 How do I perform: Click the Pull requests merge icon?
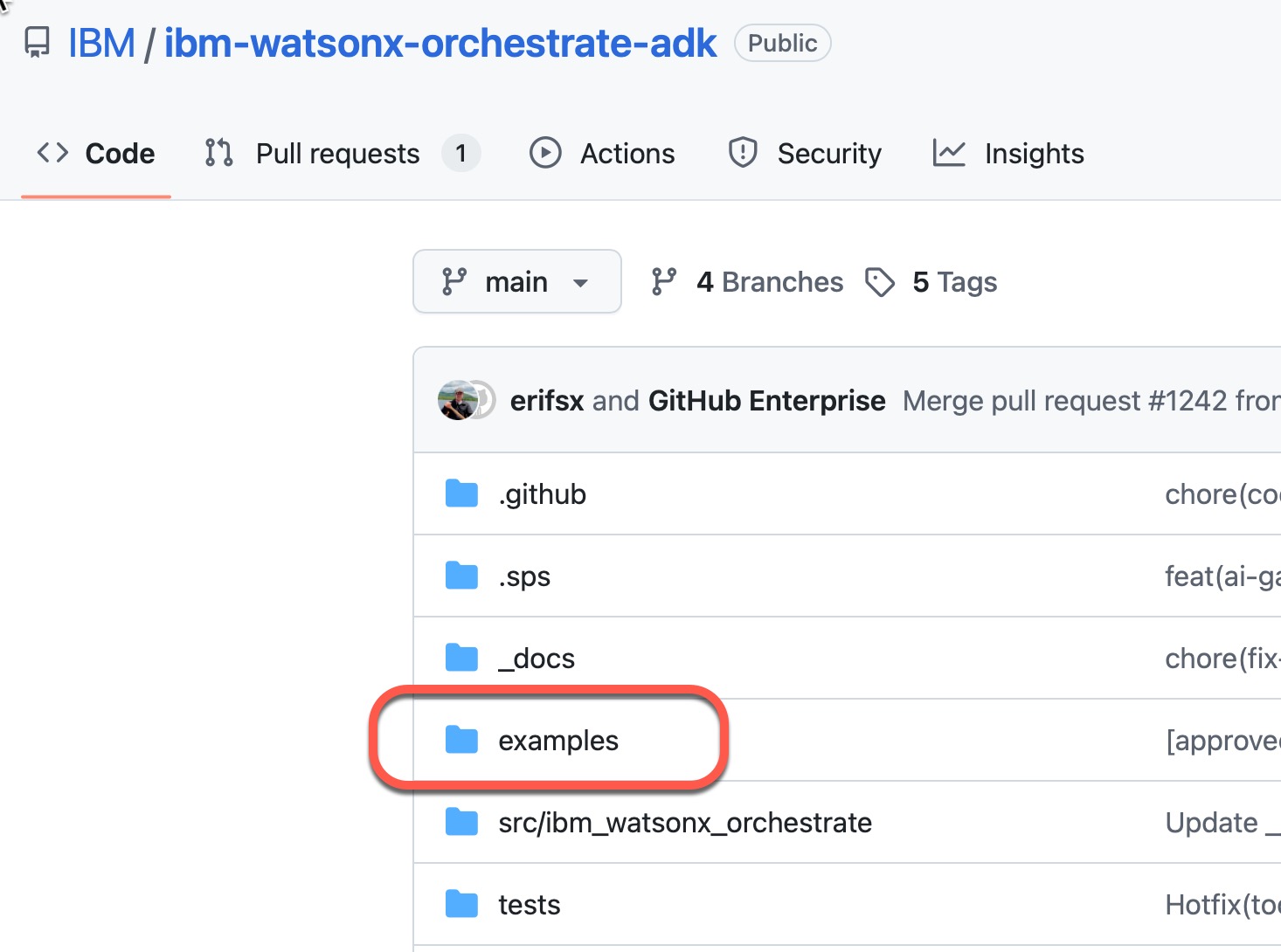[217, 153]
